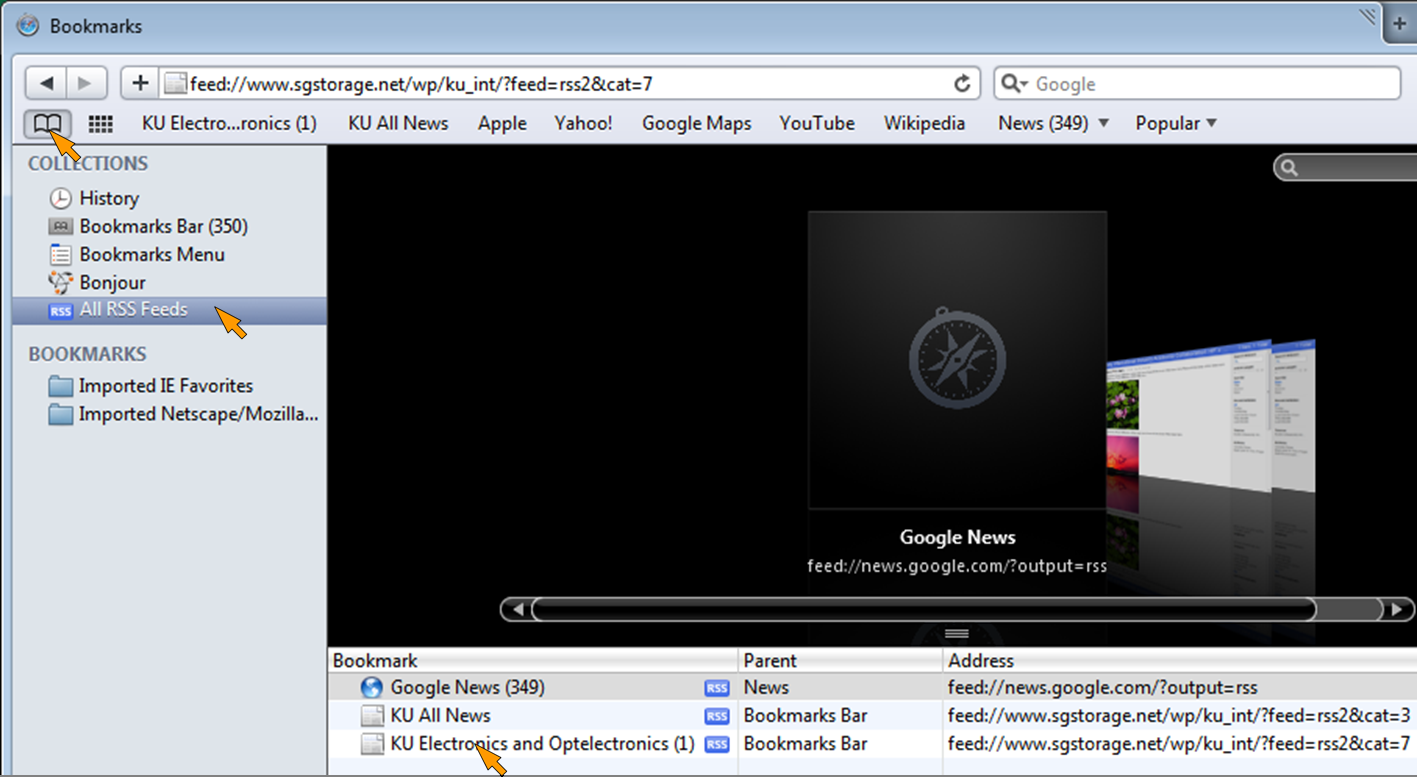
Task: Click the feed://news.google.com address cell
Action: coord(1102,688)
